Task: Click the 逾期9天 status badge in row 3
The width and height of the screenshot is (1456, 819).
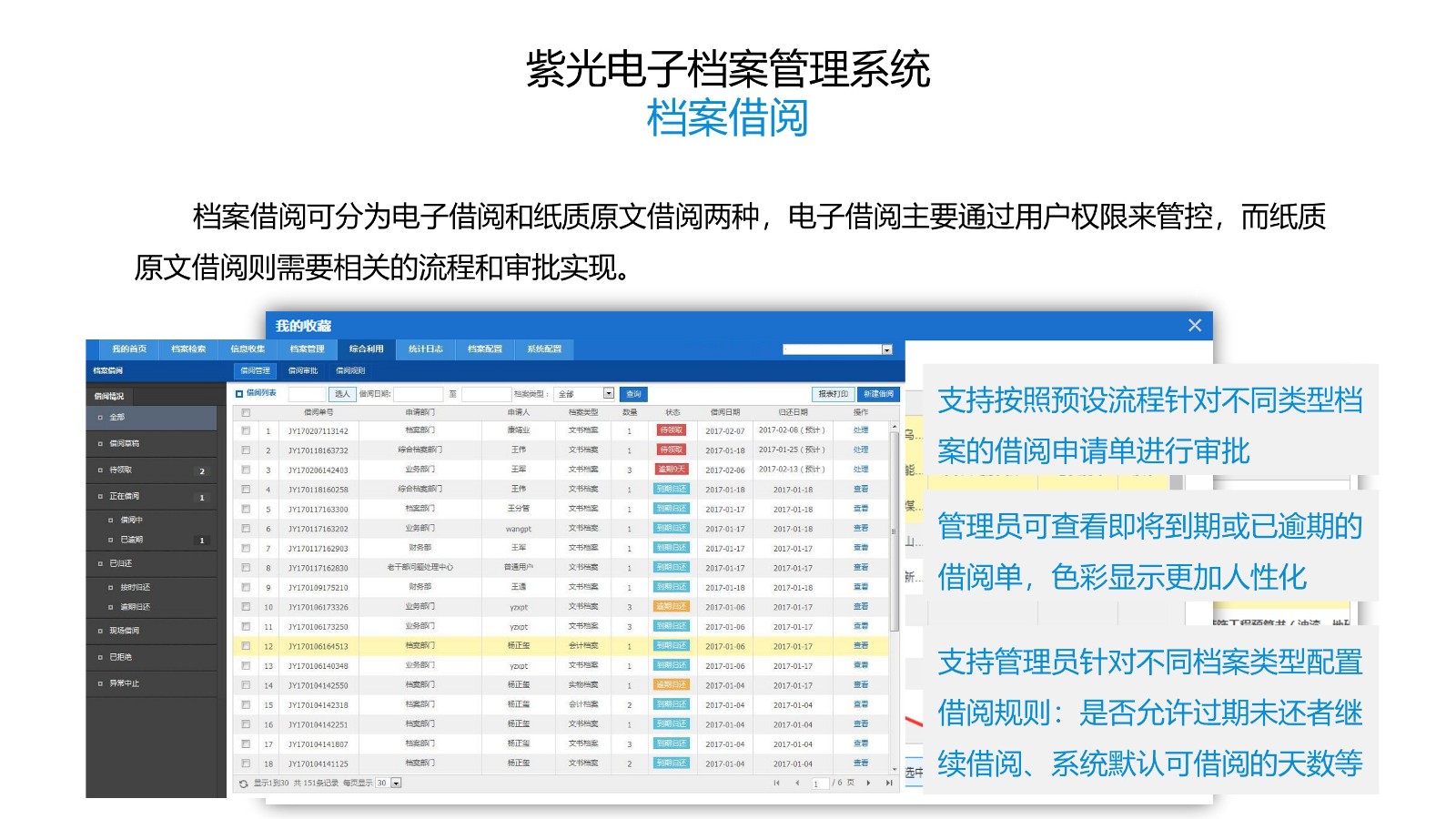Action: tap(672, 470)
